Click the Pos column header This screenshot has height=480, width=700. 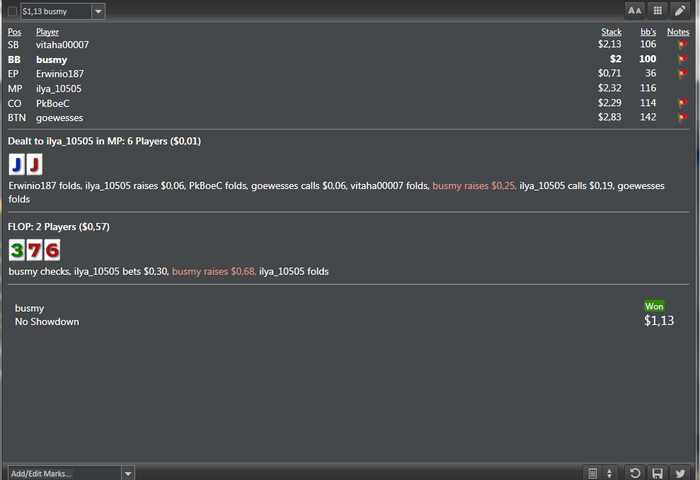coord(14,32)
